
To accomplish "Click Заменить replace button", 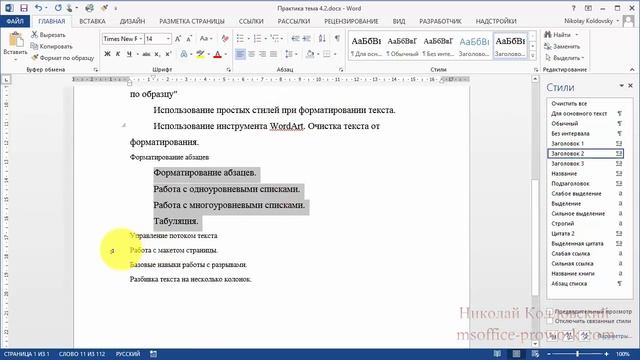I will pyautogui.click(x=562, y=46).
